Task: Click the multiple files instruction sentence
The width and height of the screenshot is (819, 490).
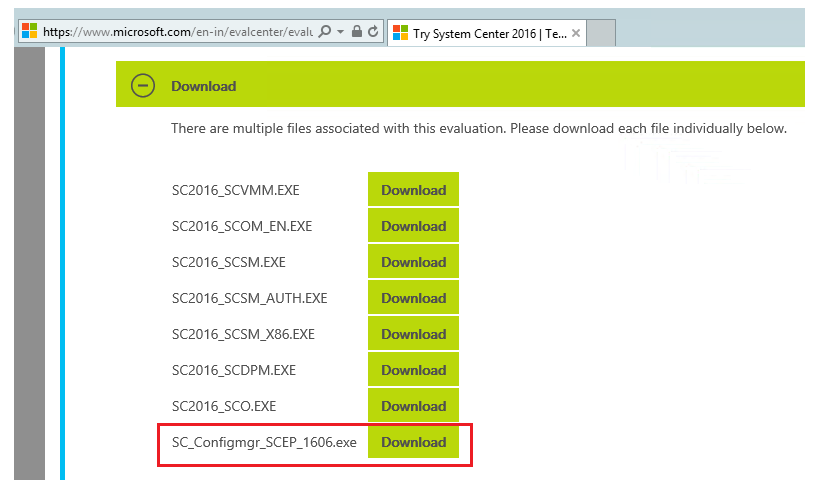Action: tap(479, 129)
